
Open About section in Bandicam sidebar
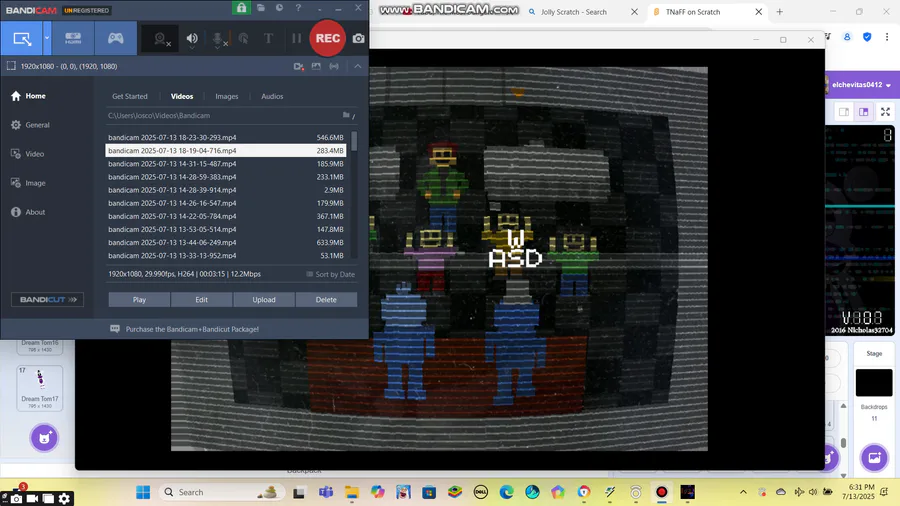pos(28,212)
